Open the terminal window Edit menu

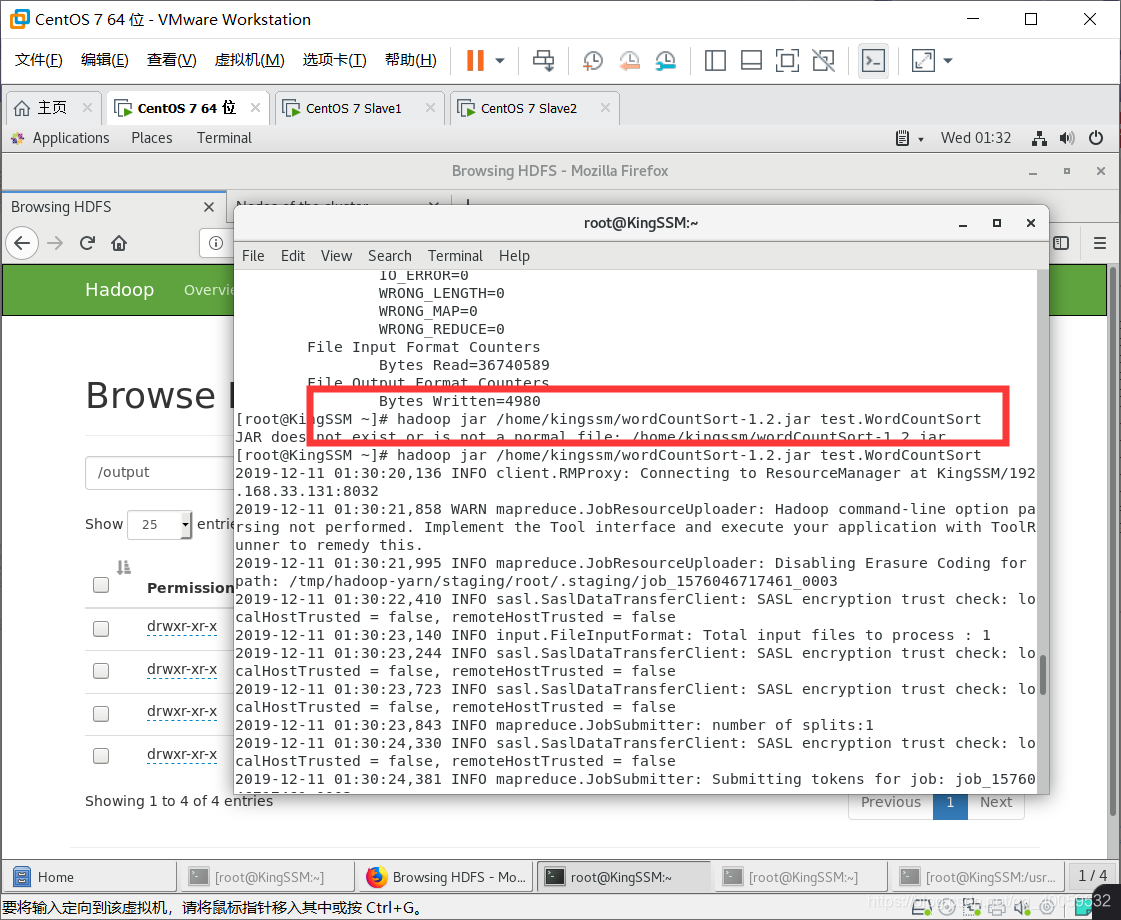pyautogui.click(x=292, y=256)
